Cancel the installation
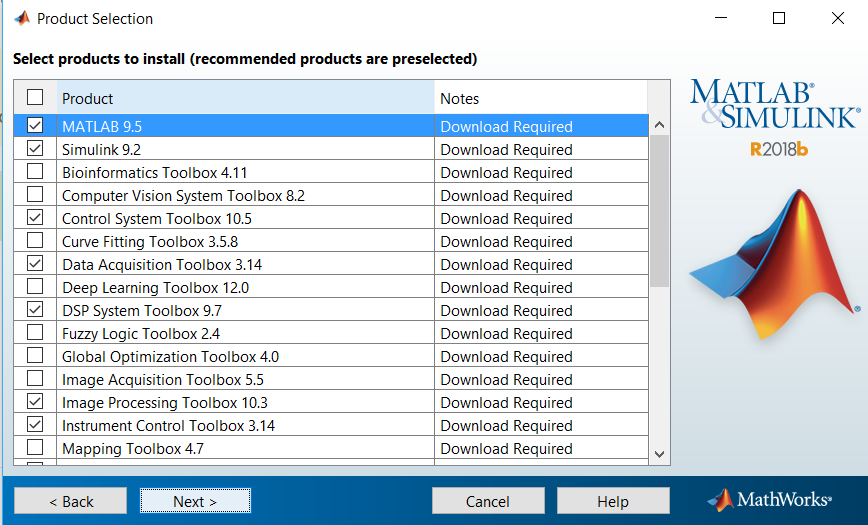 pos(488,501)
